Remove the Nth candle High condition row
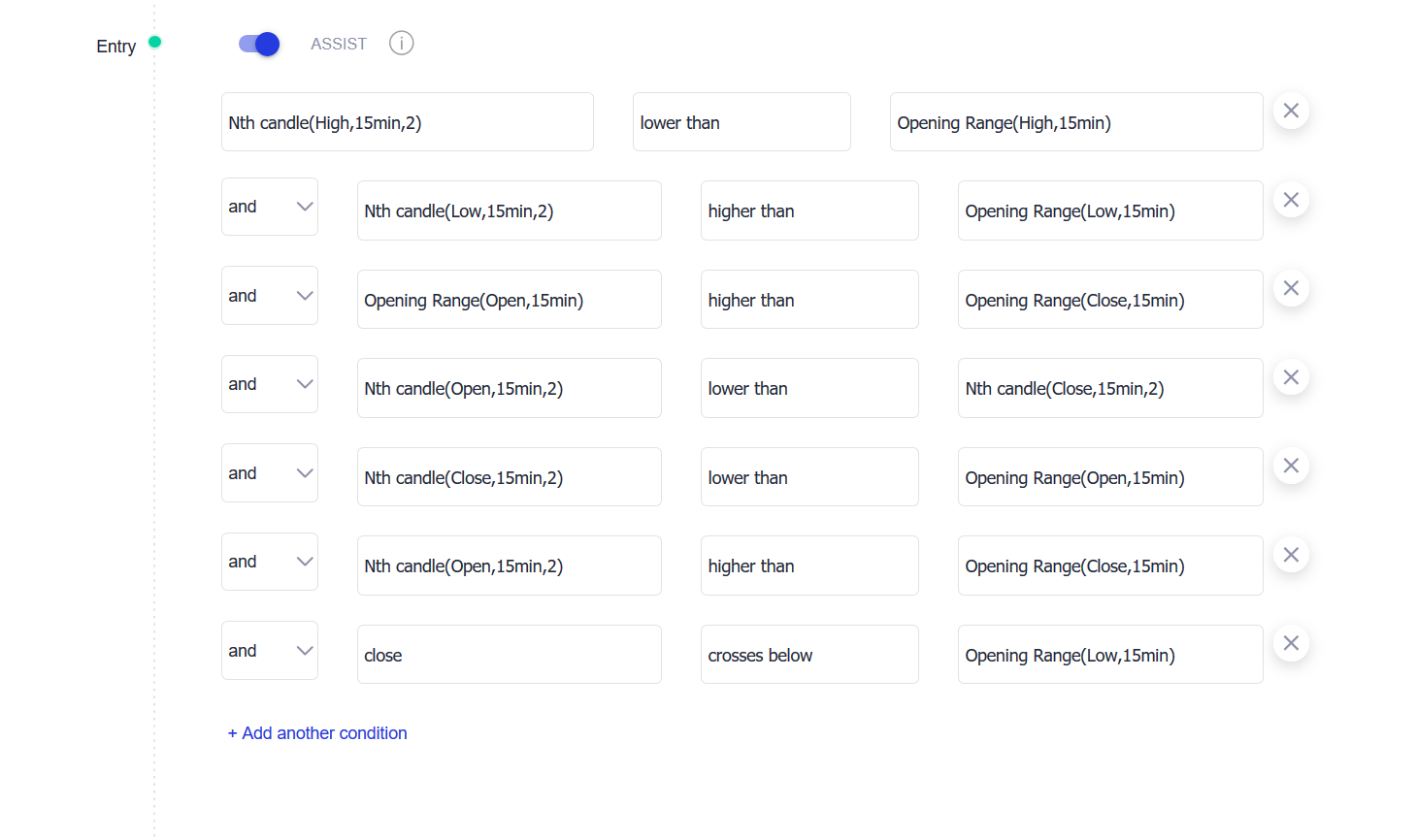 click(x=1291, y=112)
